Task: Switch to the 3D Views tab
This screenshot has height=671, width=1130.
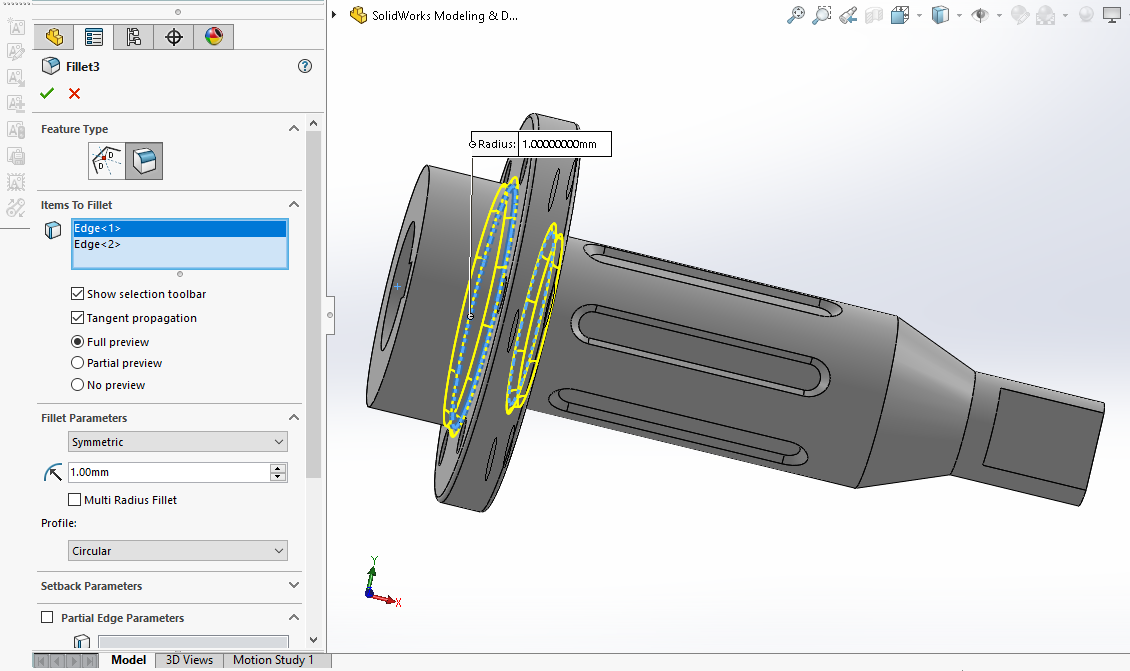Action: pyautogui.click(x=189, y=660)
